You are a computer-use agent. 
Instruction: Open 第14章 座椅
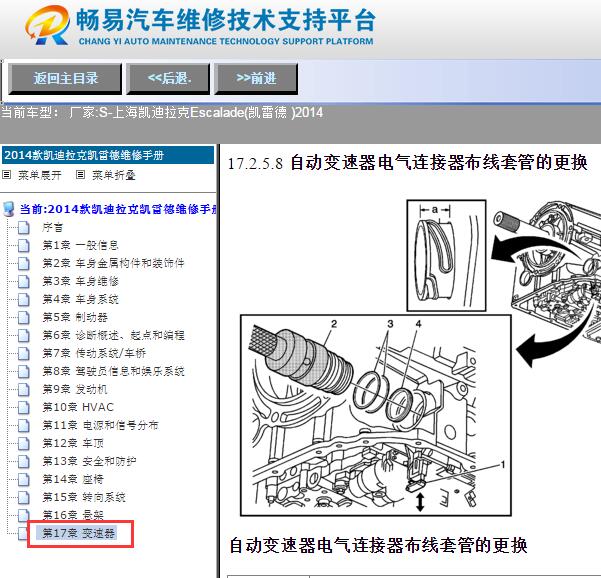[73, 479]
